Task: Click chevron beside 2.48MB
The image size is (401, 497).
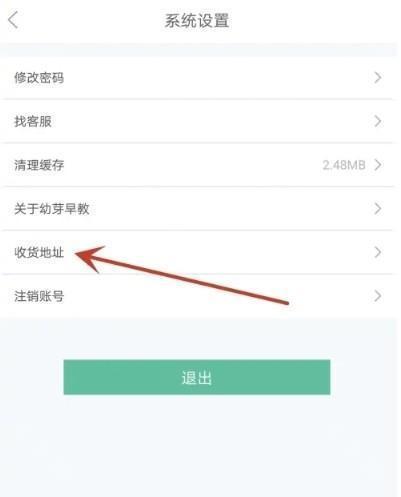Action: 378,165
